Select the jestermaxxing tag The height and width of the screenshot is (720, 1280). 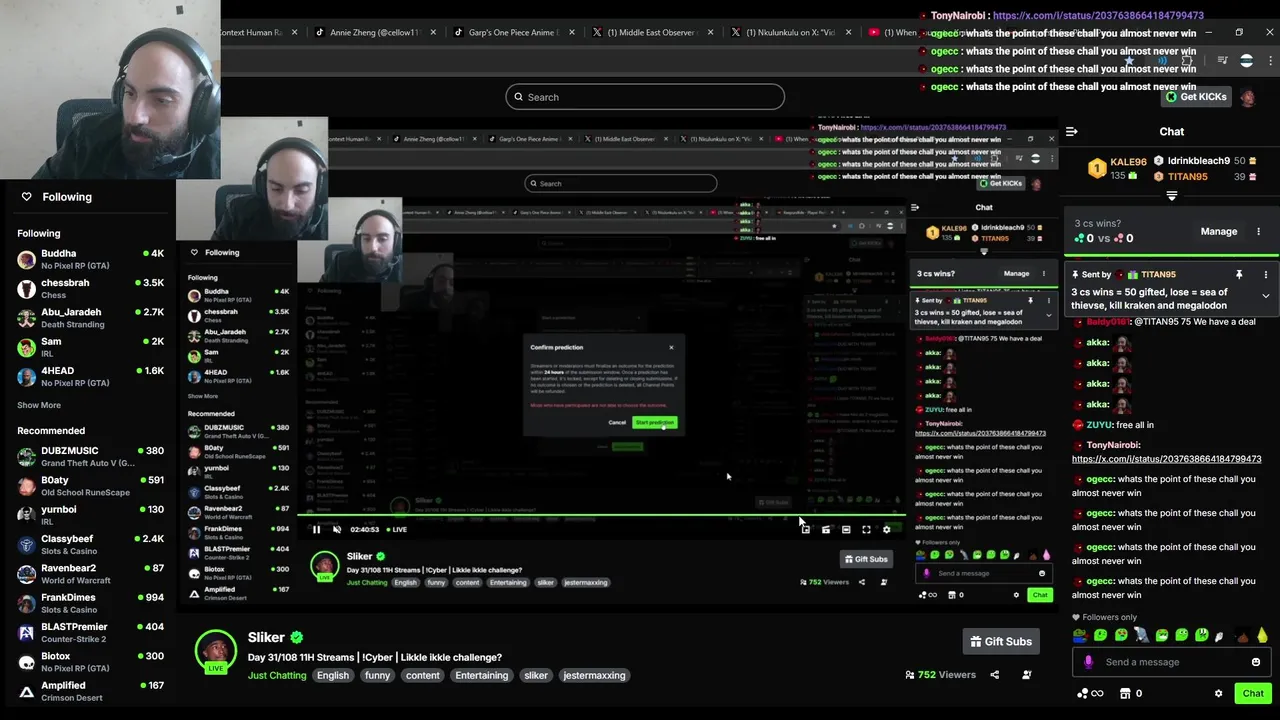(x=594, y=675)
